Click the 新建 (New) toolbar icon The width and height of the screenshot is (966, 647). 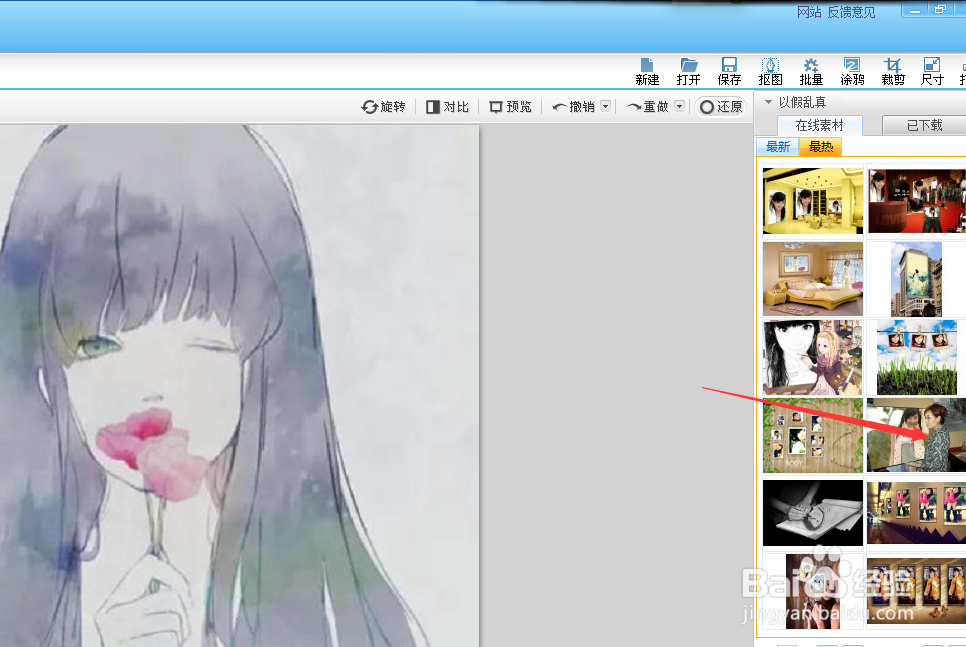click(647, 71)
